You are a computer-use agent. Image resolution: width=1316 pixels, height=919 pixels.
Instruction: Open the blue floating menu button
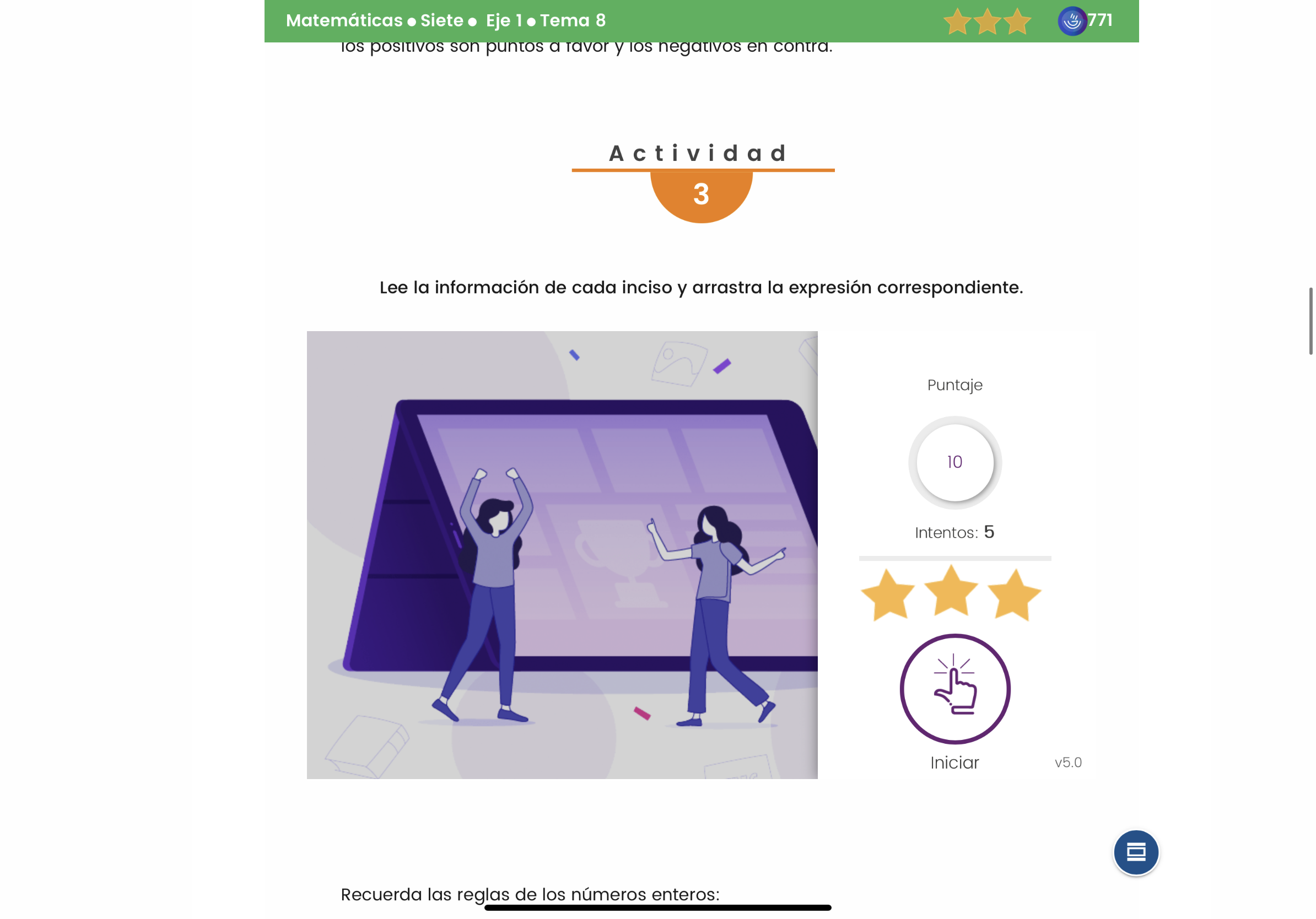(x=1135, y=852)
